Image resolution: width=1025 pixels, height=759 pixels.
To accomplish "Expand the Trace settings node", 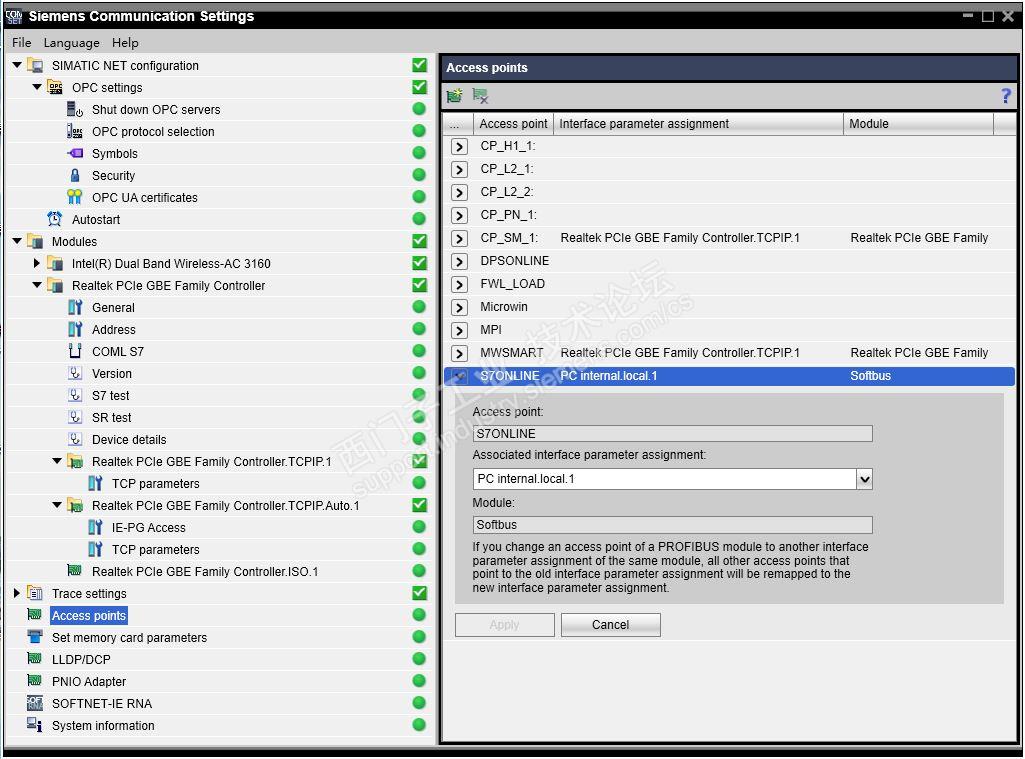I will click(17, 593).
